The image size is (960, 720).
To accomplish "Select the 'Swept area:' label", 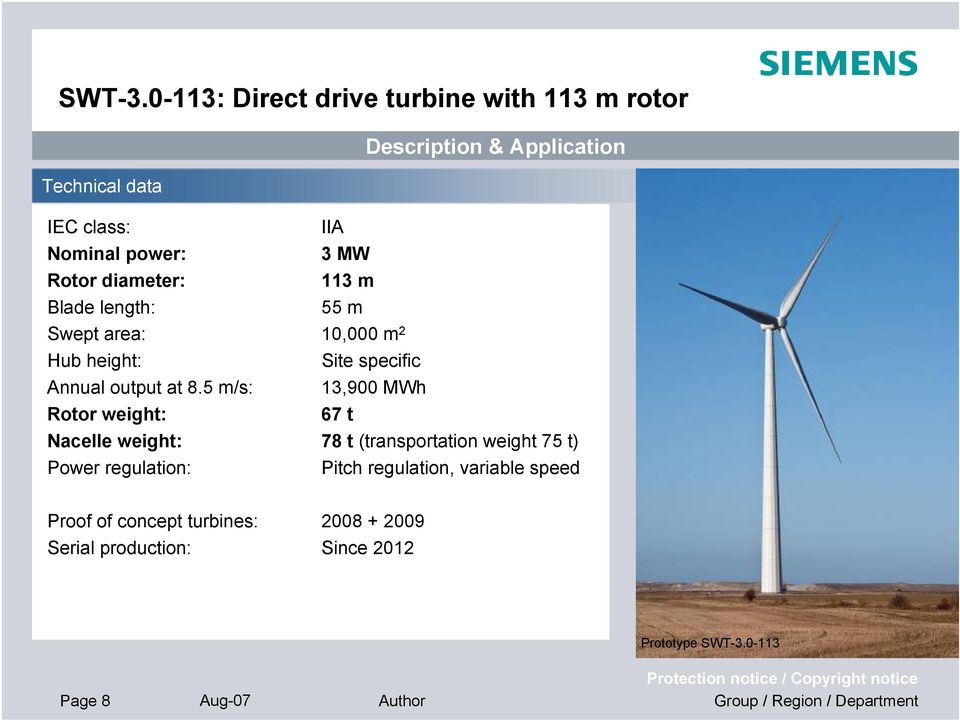I will pos(96,334).
